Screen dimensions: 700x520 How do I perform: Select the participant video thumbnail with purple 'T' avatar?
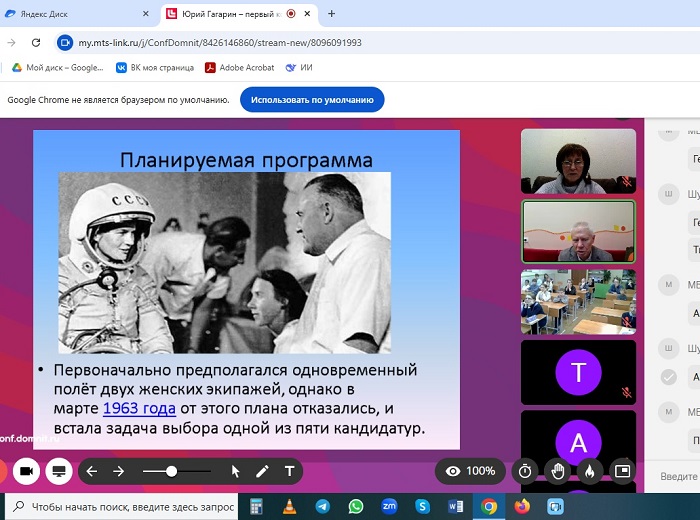[x=578, y=373]
